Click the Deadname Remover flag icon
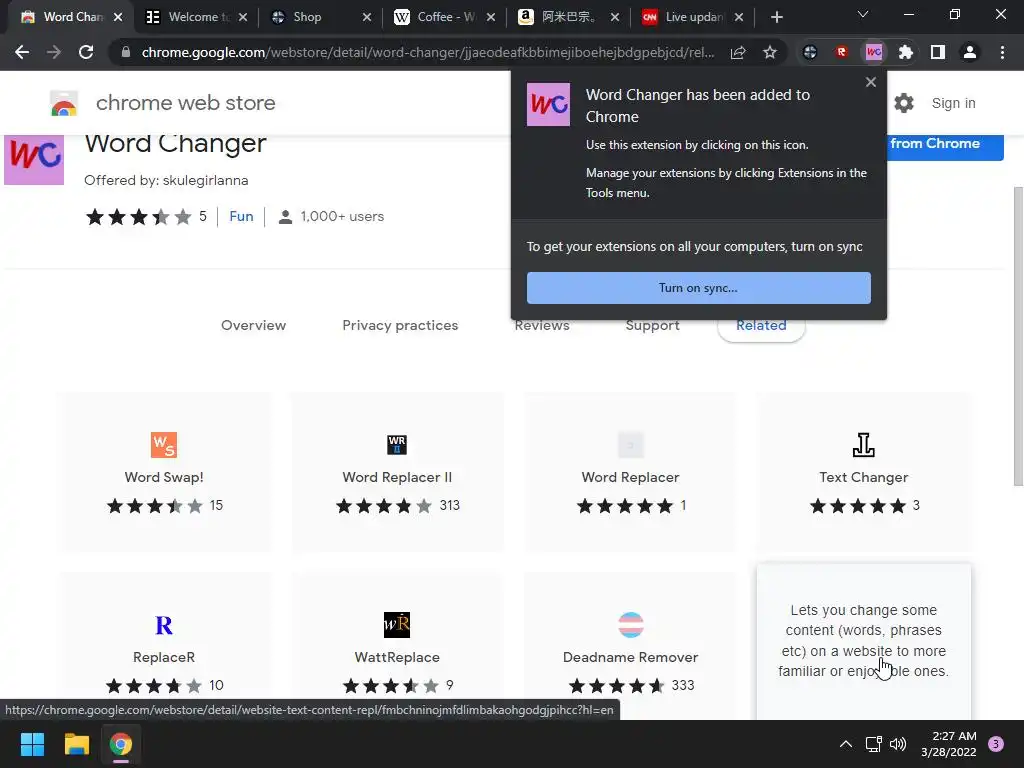The image size is (1024, 768). tap(630, 625)
